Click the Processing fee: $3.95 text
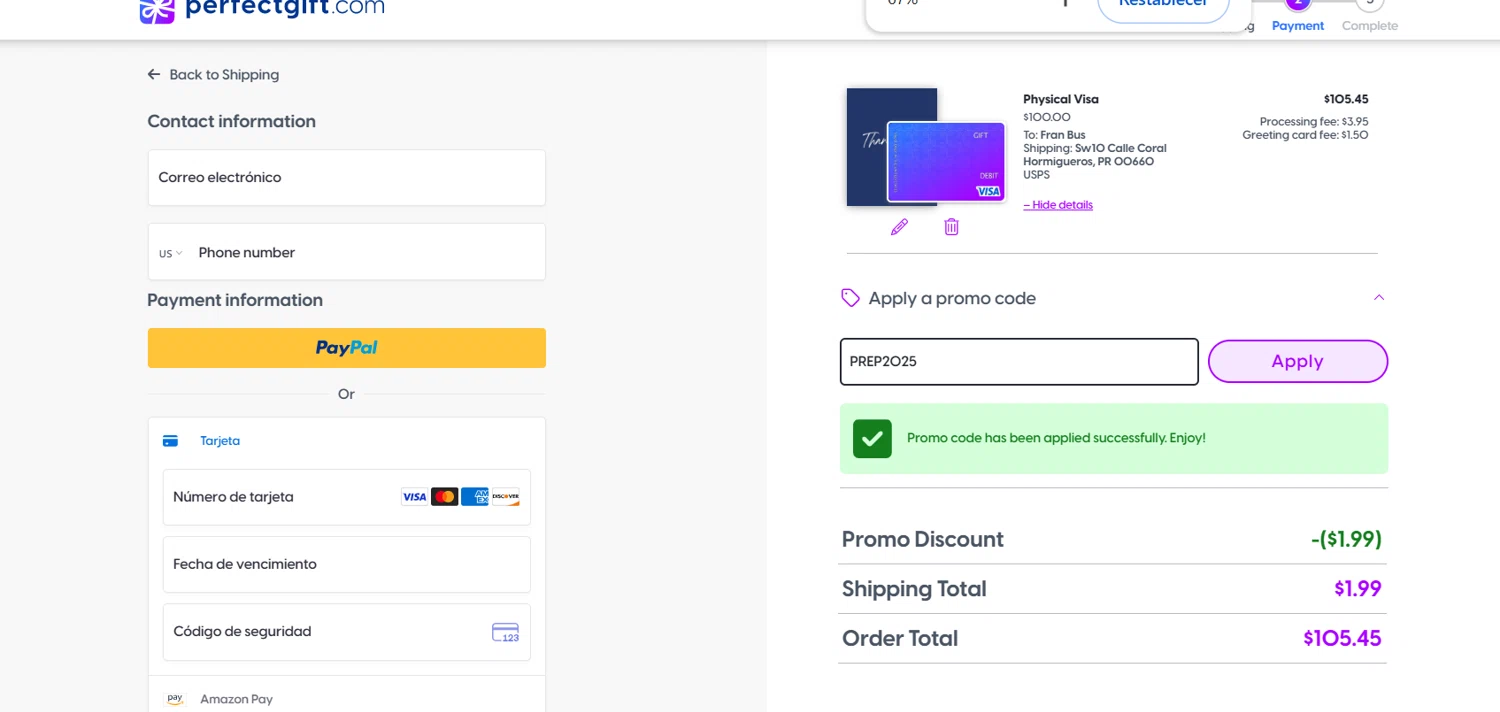 click(1314, 122)
